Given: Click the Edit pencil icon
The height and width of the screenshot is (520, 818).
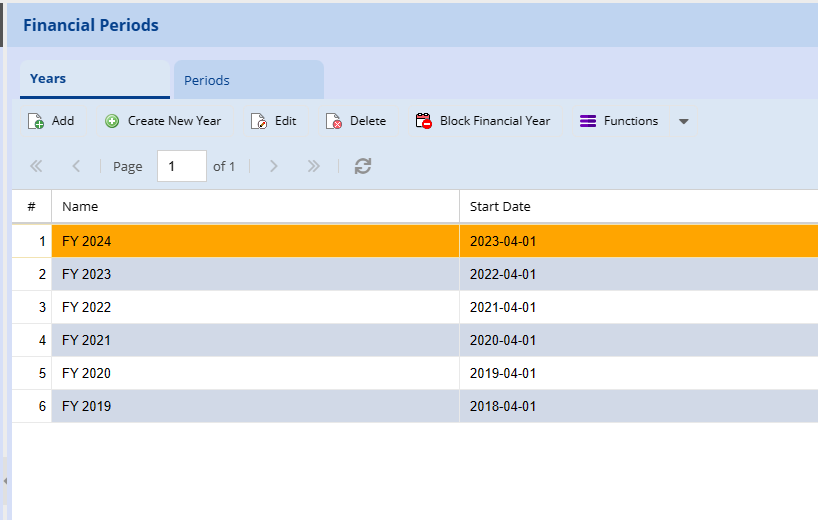Looking at the screenshot, I should click(259, 121).
